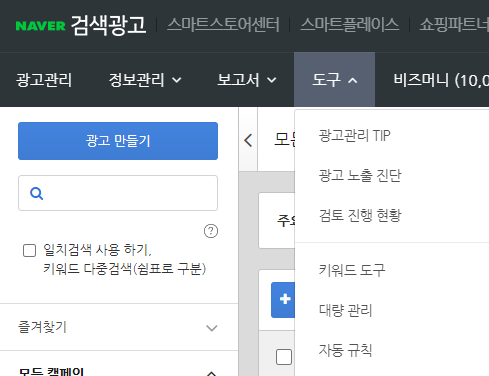Select 광고관리 TIP from dropdown
489x376 pixels.
point(354,136)
